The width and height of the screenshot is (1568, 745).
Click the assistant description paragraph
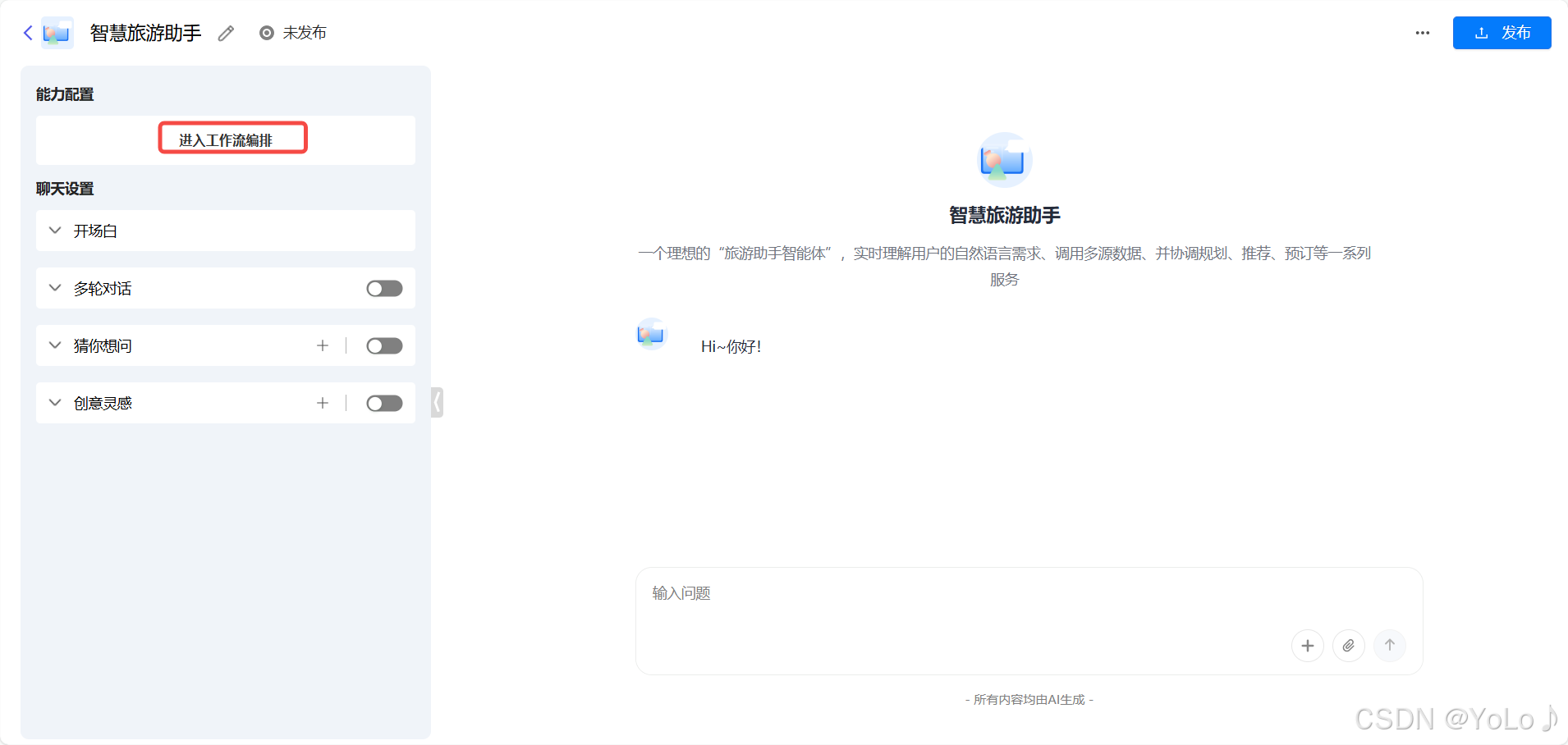click(x=1005, y=266)
